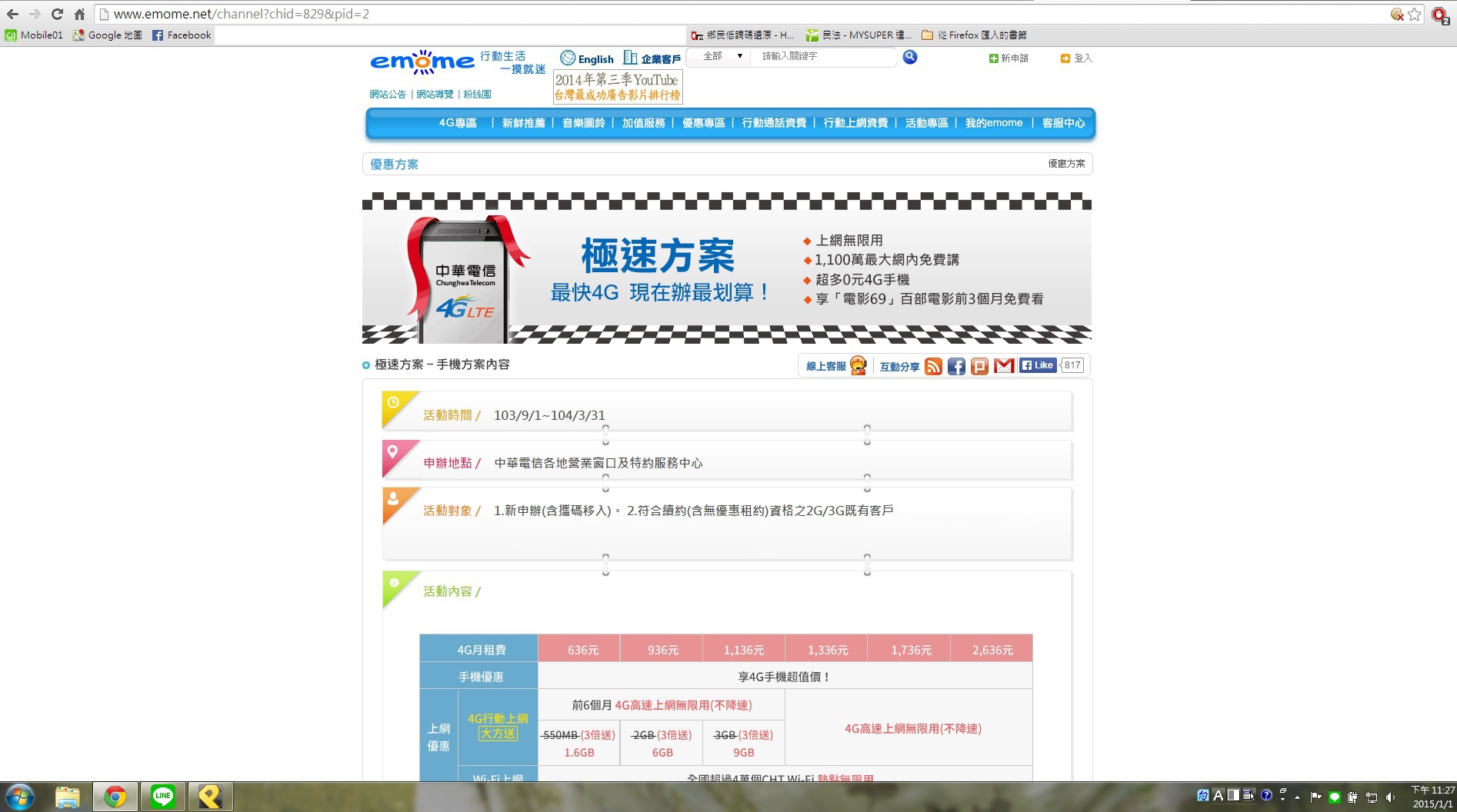Open LINE app from taskbar
The width and height of the screenshot is (1457, 812).
(x=162, y=797)
